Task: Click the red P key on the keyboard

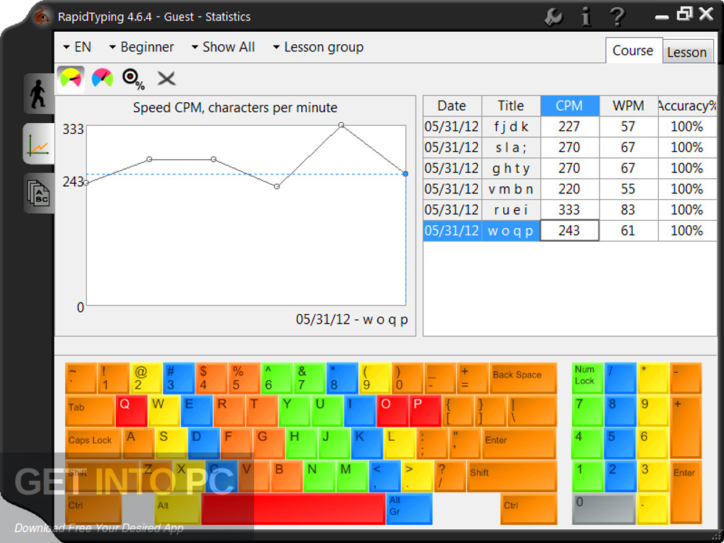Action: [425, 410]
